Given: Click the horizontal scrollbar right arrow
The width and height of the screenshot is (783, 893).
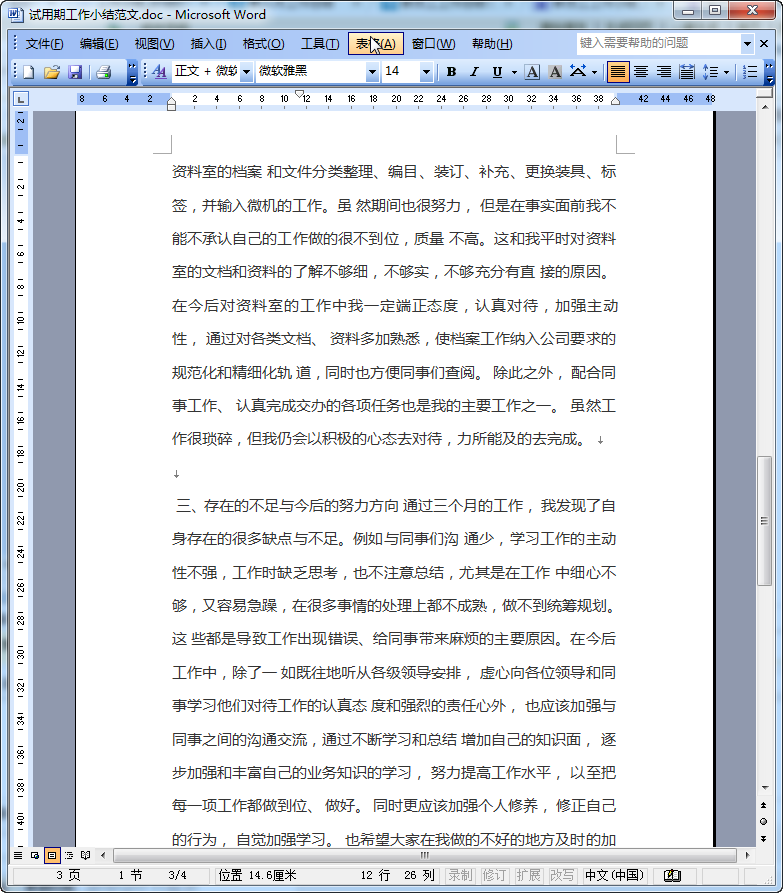Looking at the screenshot, I should pyautogui.click(x=747, y=855).
